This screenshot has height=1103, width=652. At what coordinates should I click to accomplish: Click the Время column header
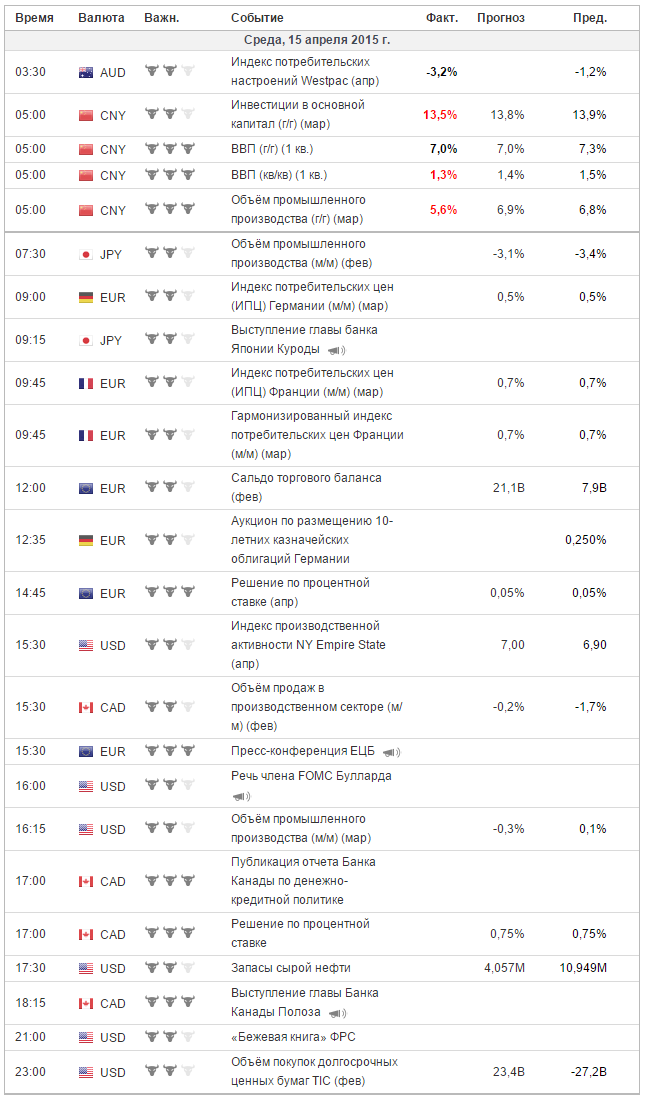tap(34, 18)
